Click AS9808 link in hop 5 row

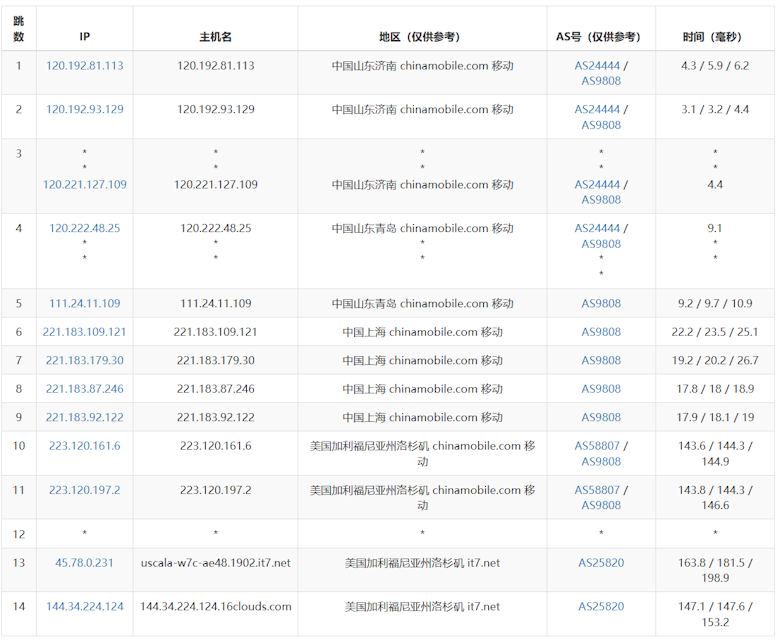pos(601,303)
